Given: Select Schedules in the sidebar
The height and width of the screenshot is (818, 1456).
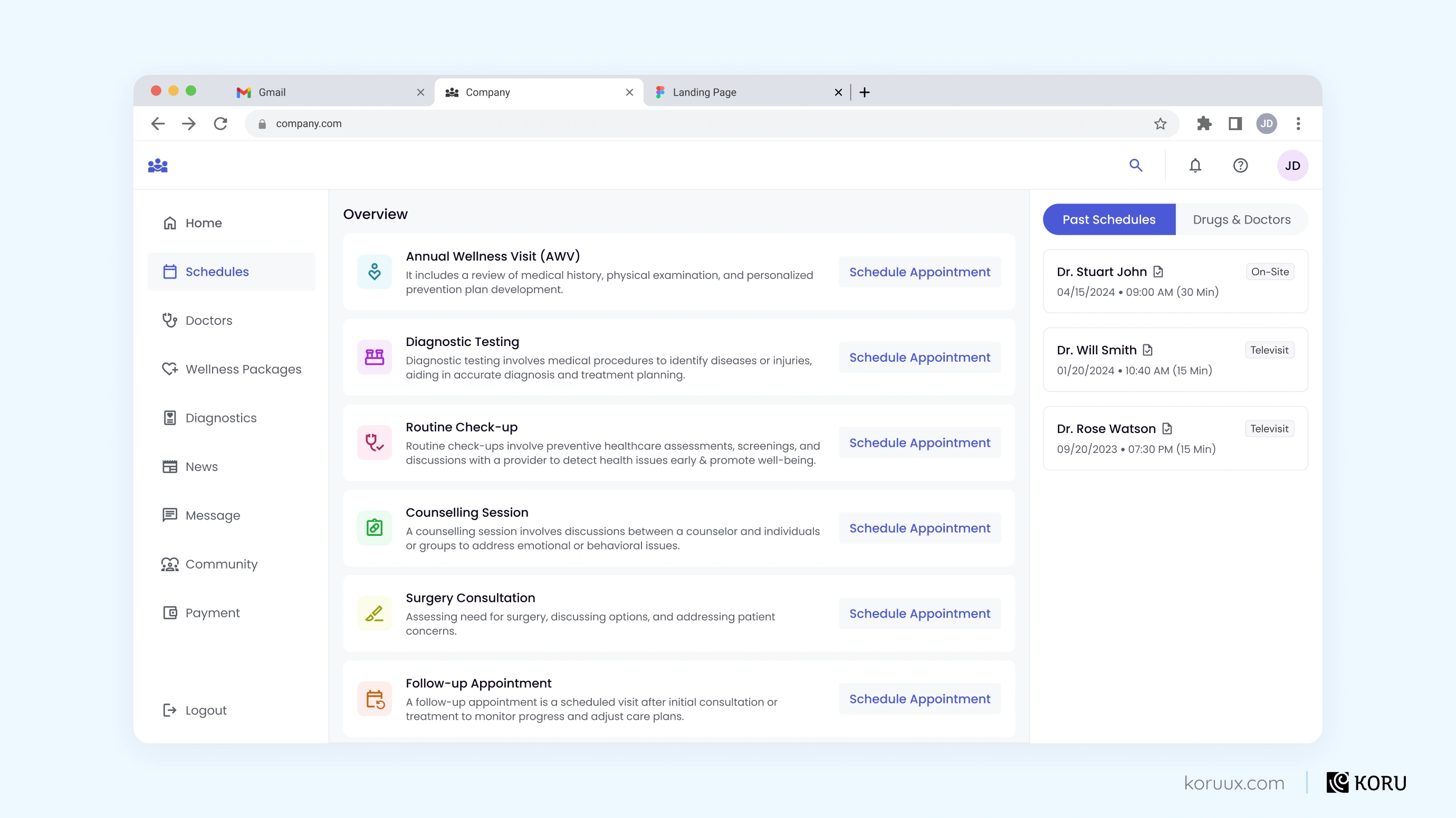Looking at the screenshot, I should [231, 272].
